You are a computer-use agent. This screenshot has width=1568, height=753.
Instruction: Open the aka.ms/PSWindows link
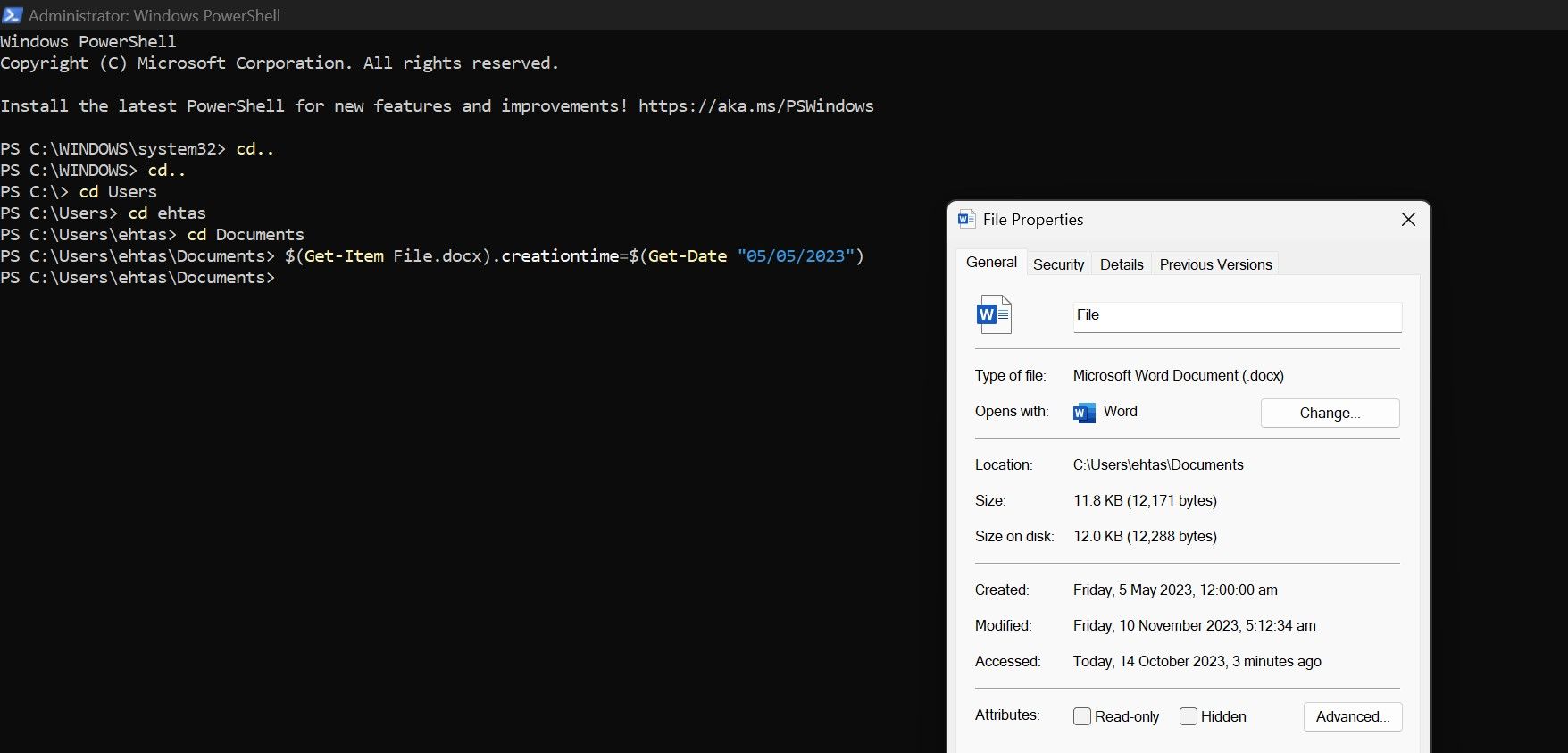coord(755,106)
